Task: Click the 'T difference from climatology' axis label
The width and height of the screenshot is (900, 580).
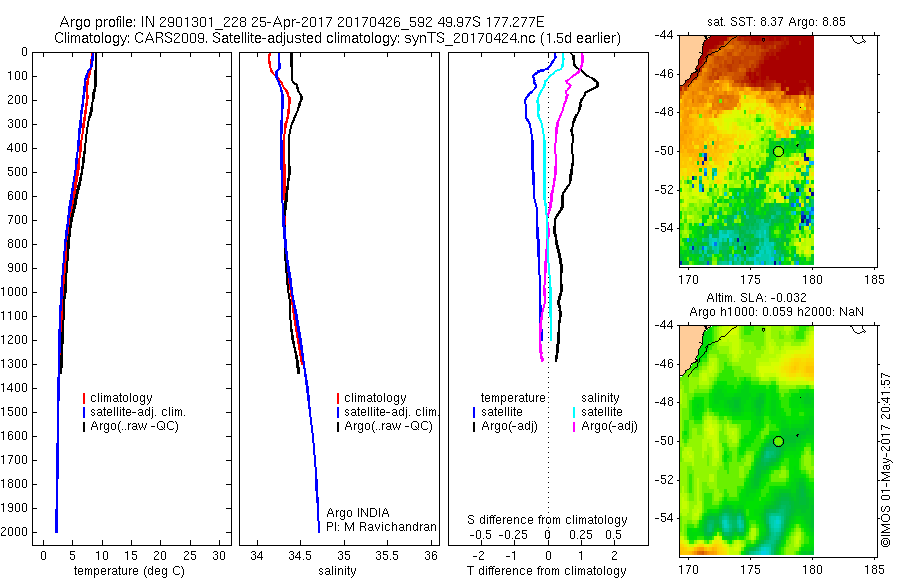Action: (546, 571)
